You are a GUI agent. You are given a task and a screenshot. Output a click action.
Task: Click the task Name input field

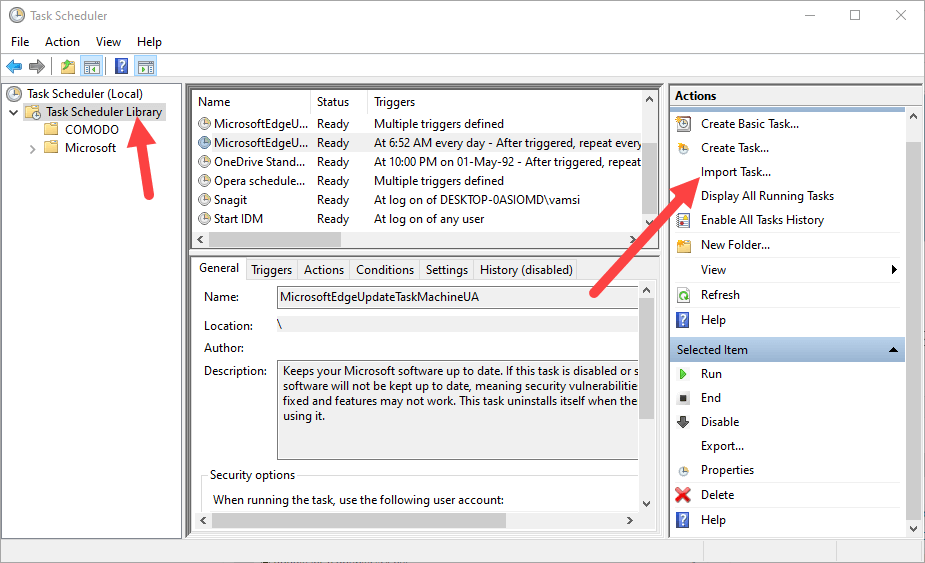(x=458, y=297)
